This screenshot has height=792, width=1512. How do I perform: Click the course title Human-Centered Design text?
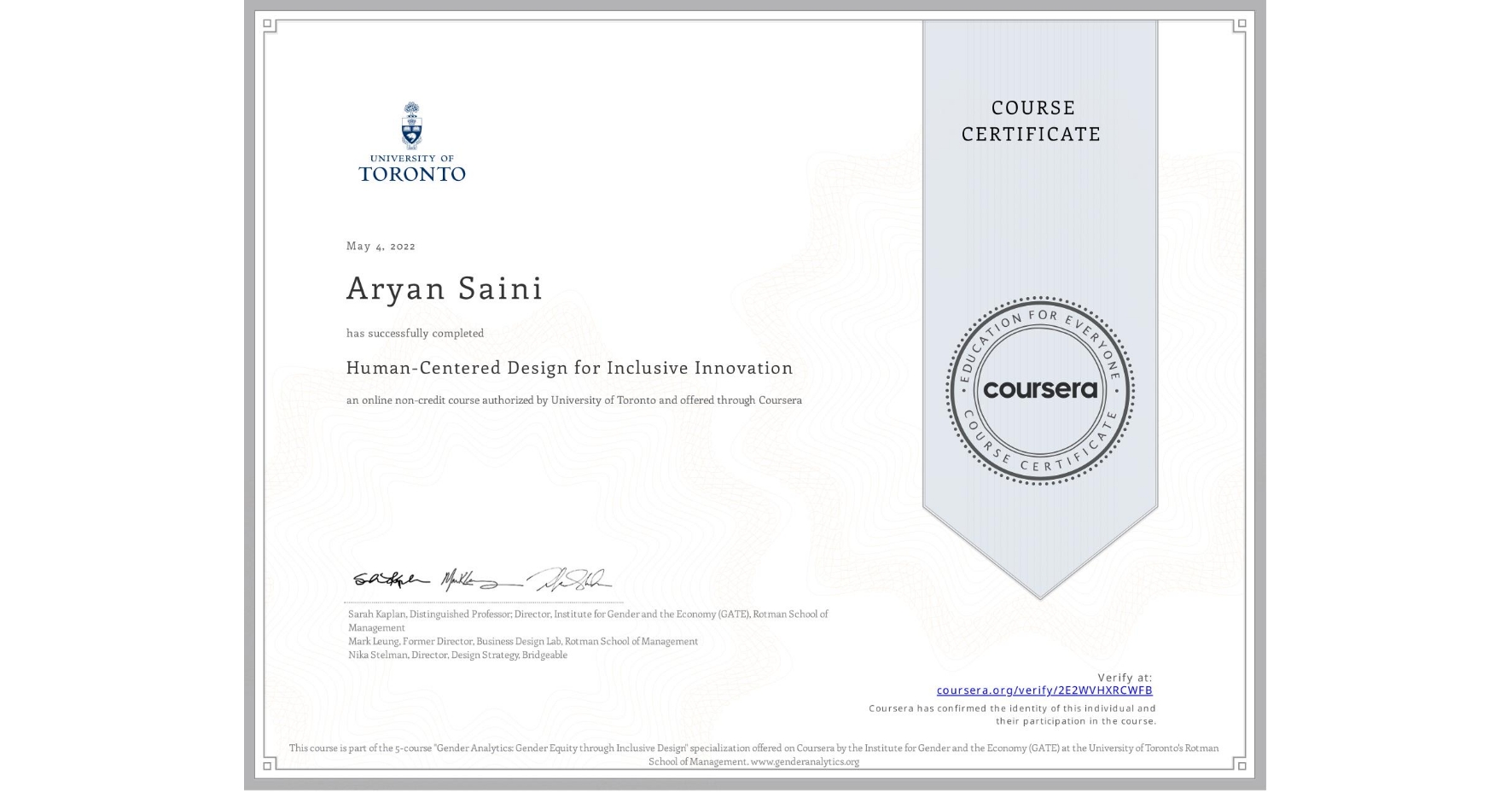pos(569,368)
